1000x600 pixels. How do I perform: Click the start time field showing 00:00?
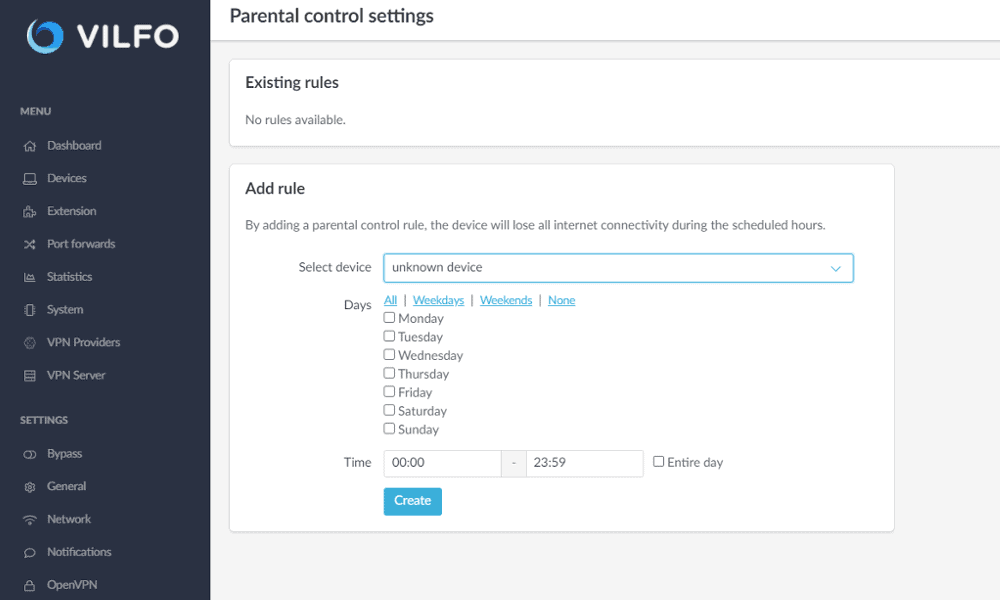[x=442, y=464]
